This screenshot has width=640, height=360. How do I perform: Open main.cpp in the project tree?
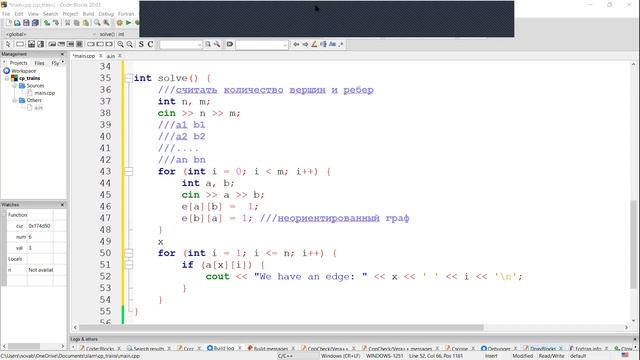(44, 93)
